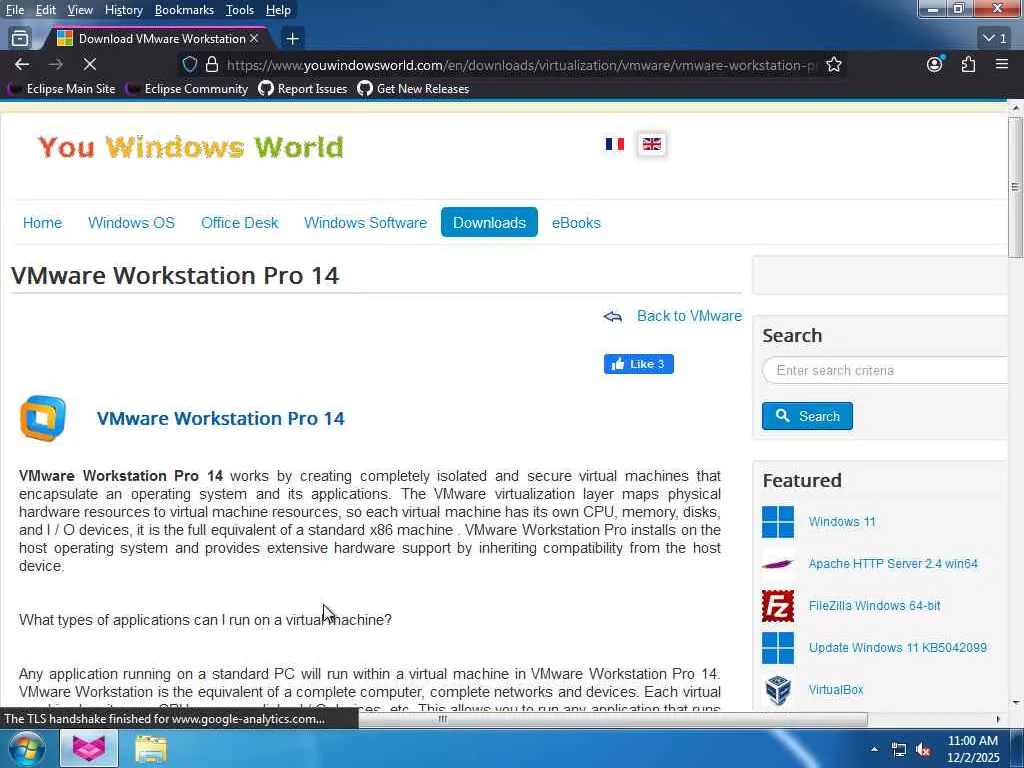Image resolution: width=1024 pixels, height=768 pixels.
Task: View site security via padlock icon
Action: pyautogui.click(x=212, y=64)
